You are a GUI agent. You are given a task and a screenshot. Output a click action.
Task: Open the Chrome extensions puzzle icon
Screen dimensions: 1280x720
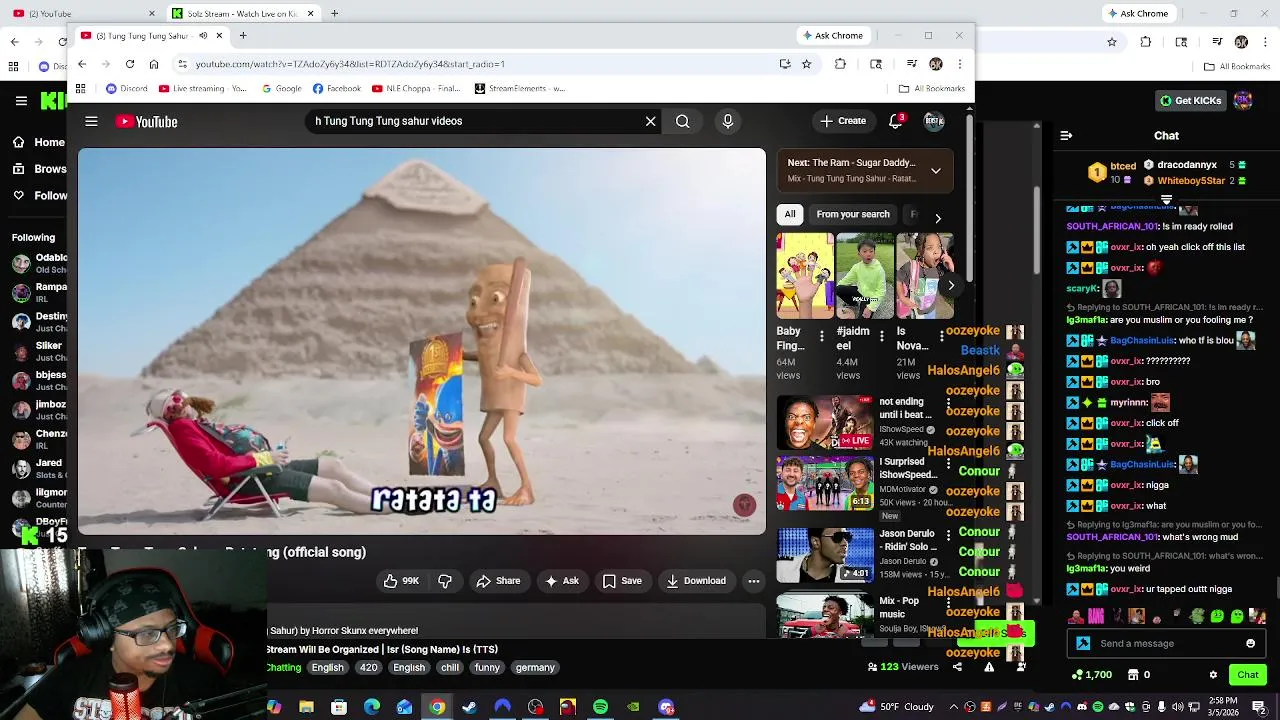click(840, 64)
